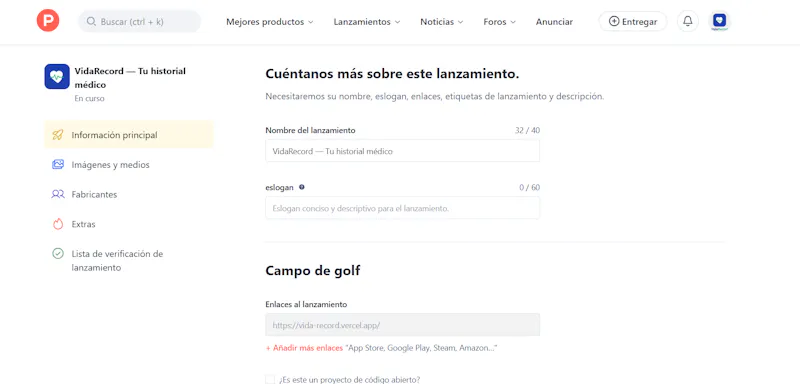Click the flame icon beside Extras

point(58,224)
